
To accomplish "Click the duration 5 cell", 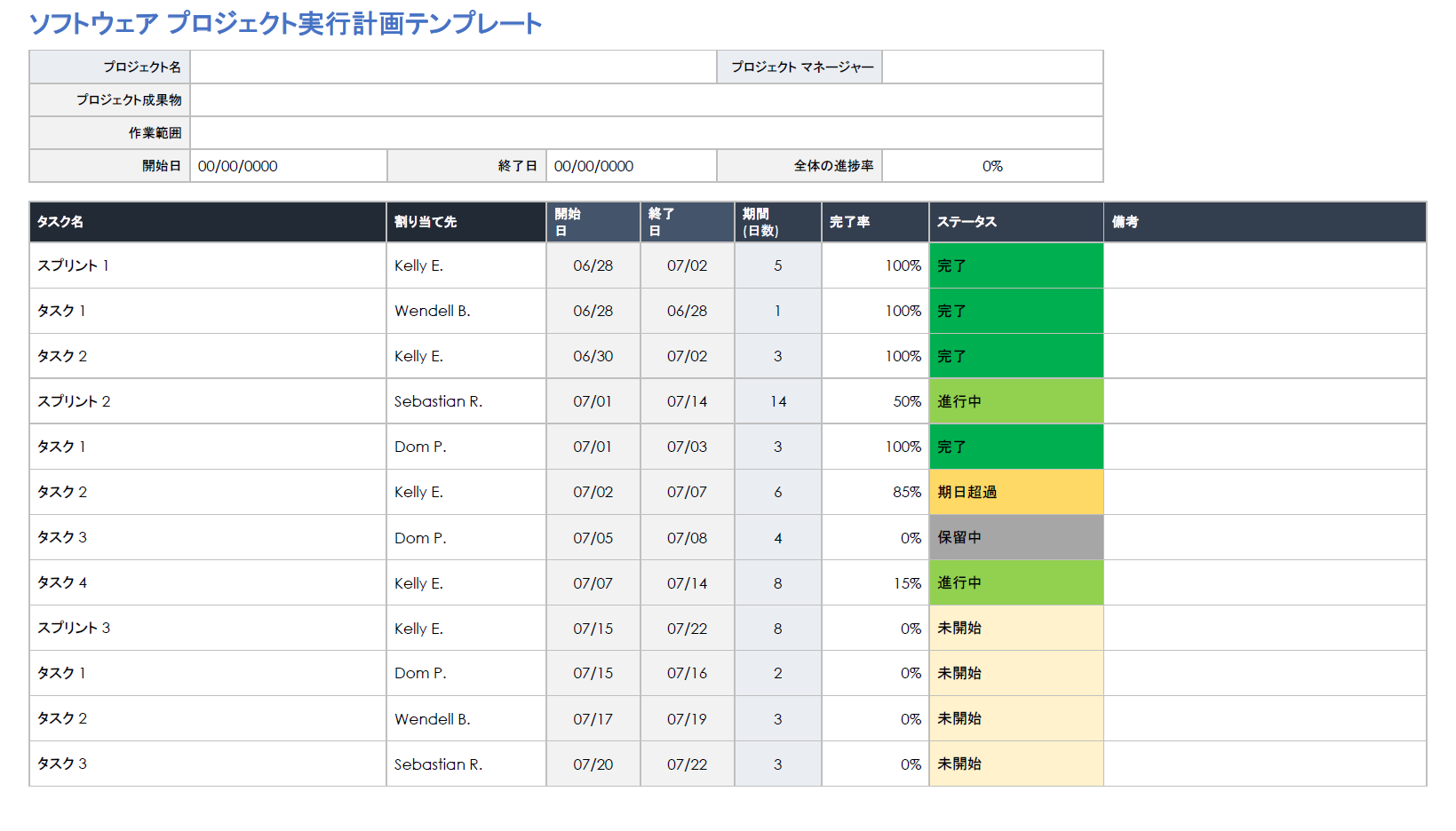I will point(778,265).
